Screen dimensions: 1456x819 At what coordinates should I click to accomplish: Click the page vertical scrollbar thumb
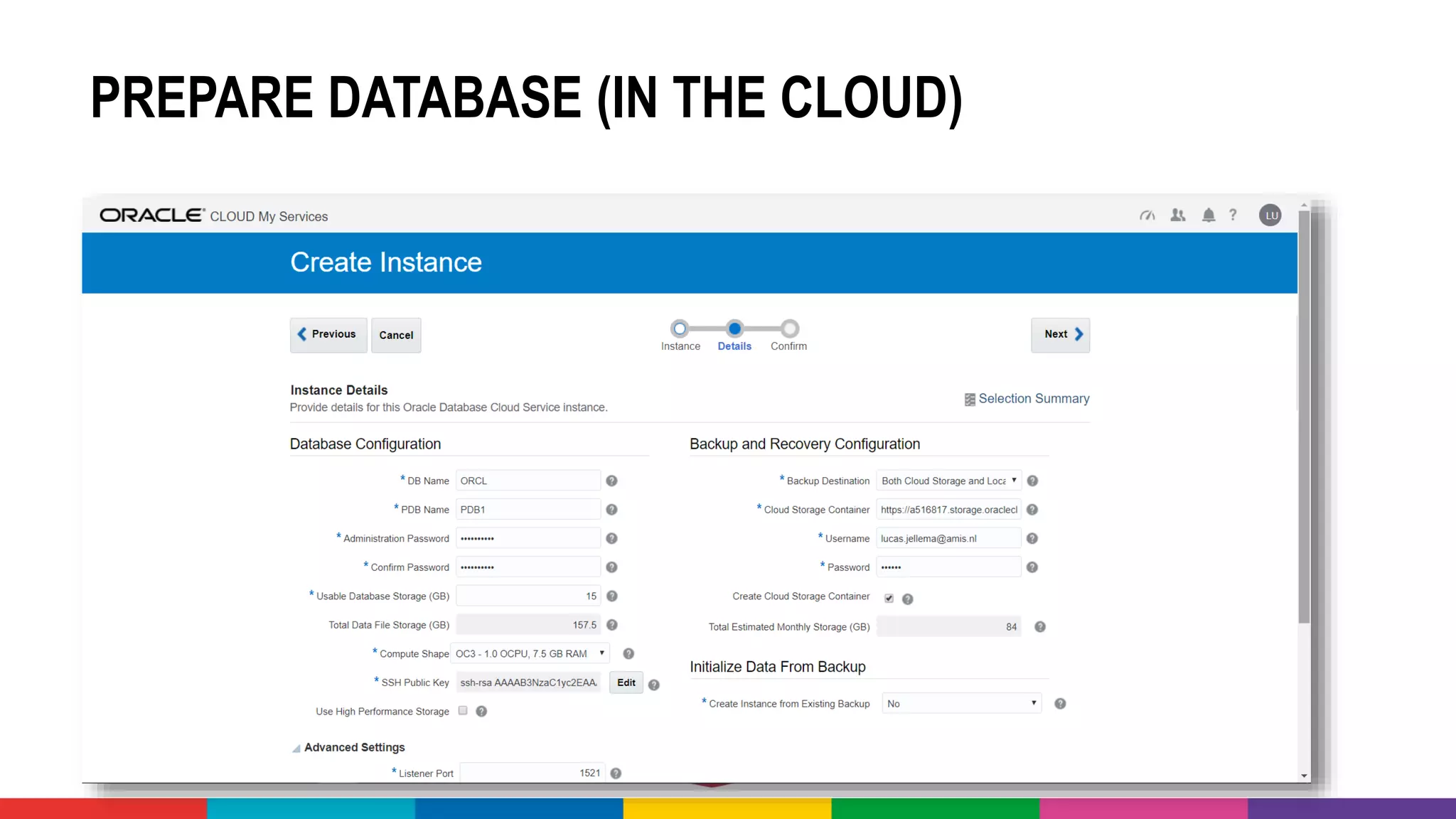(x=1304, y=417)
